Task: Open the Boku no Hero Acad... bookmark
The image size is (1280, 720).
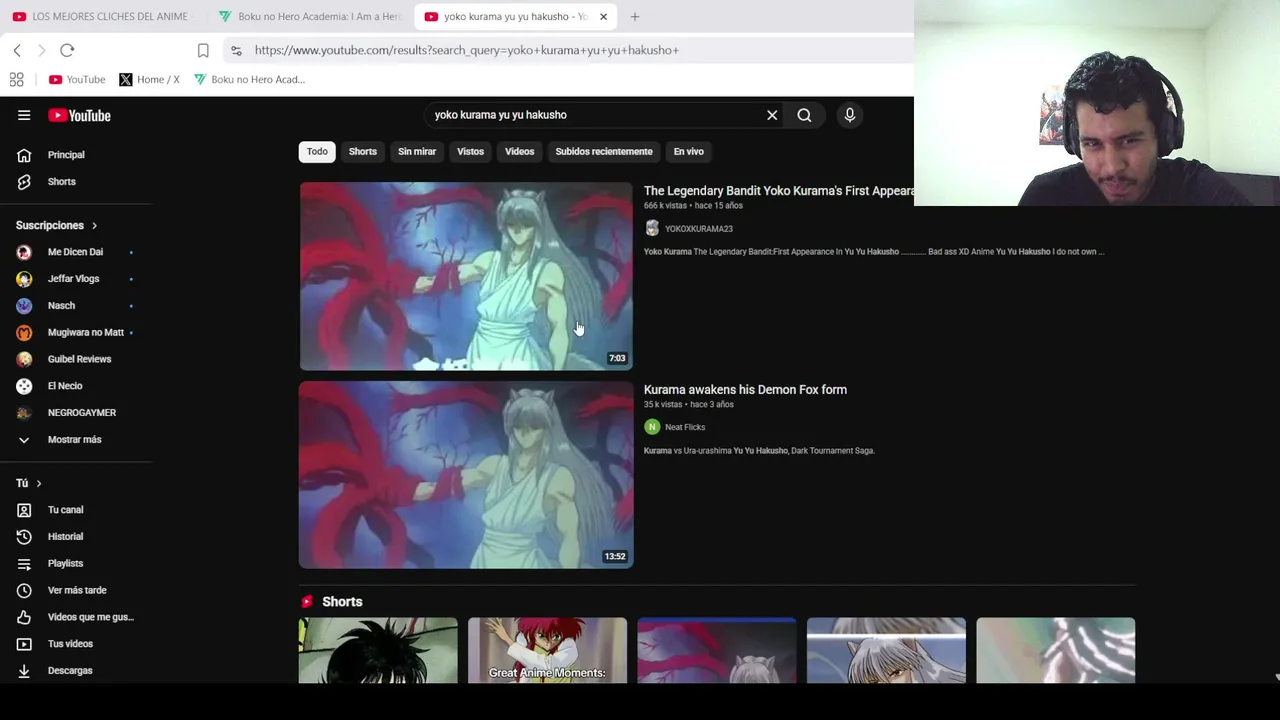Action: tap(250, 79)
